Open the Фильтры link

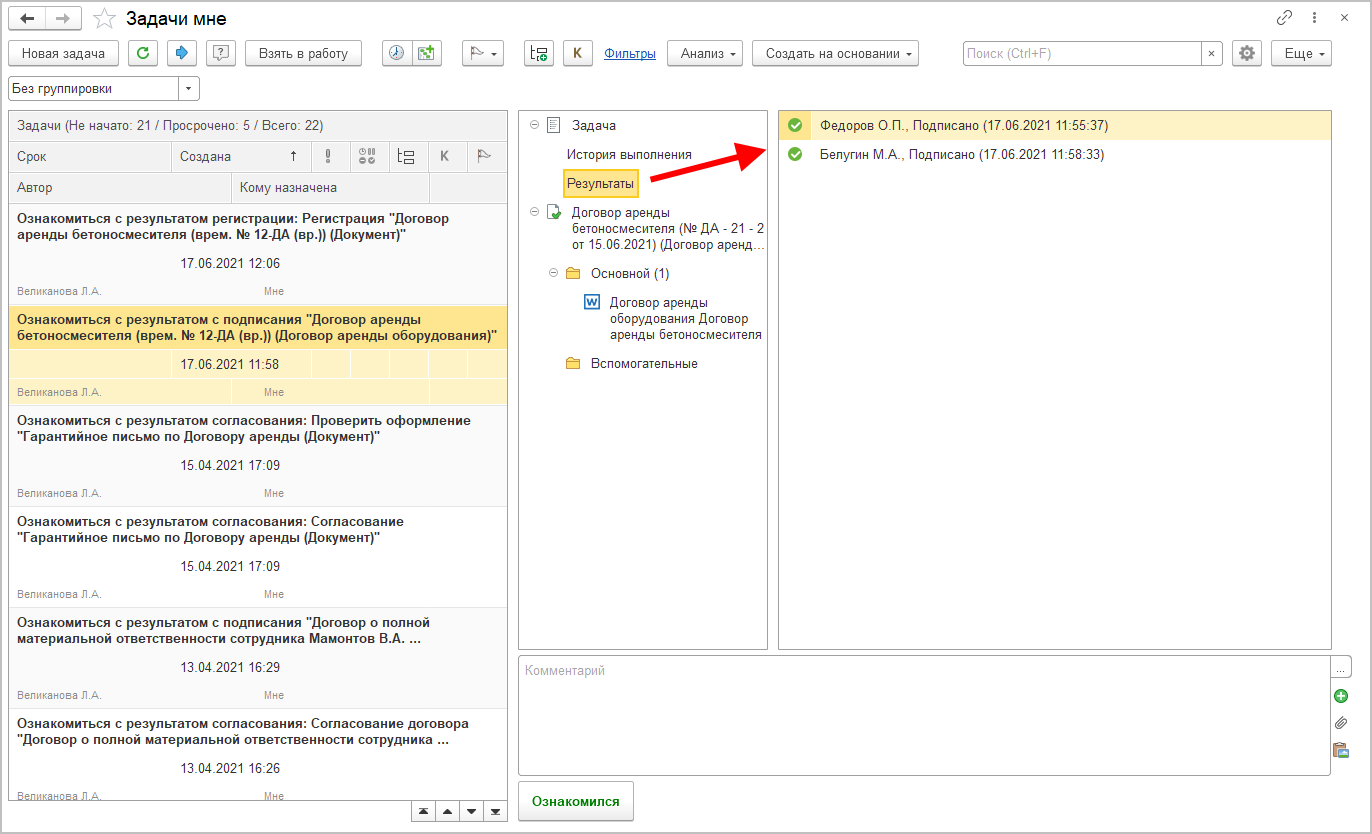[630, 54]
